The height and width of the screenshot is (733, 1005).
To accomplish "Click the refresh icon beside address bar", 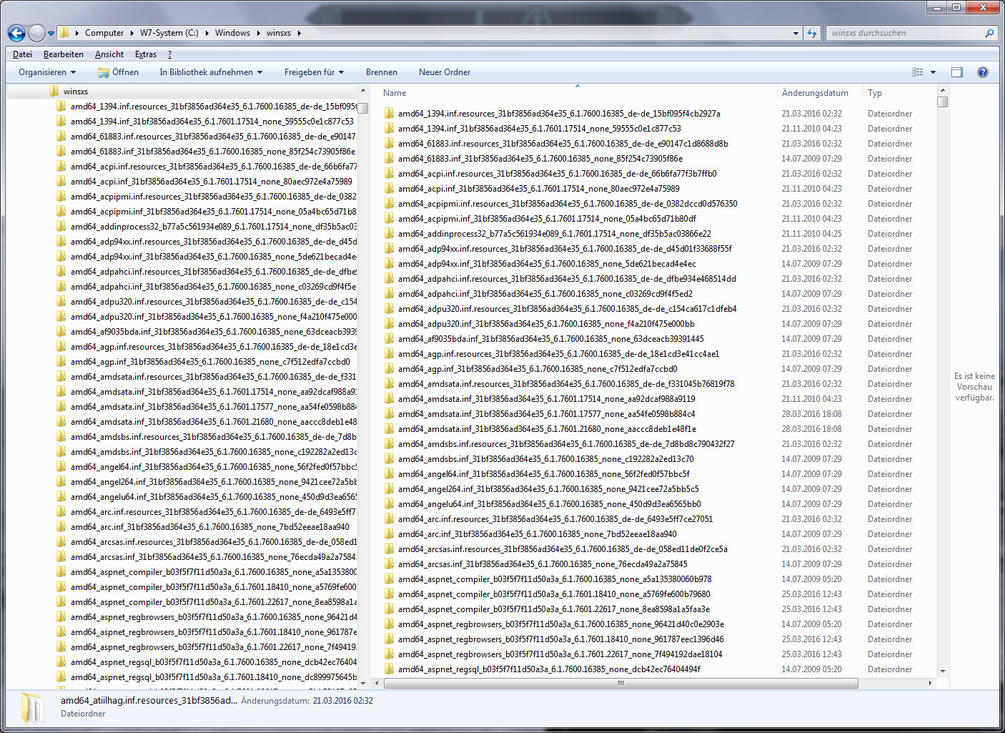I will [811, 32].
